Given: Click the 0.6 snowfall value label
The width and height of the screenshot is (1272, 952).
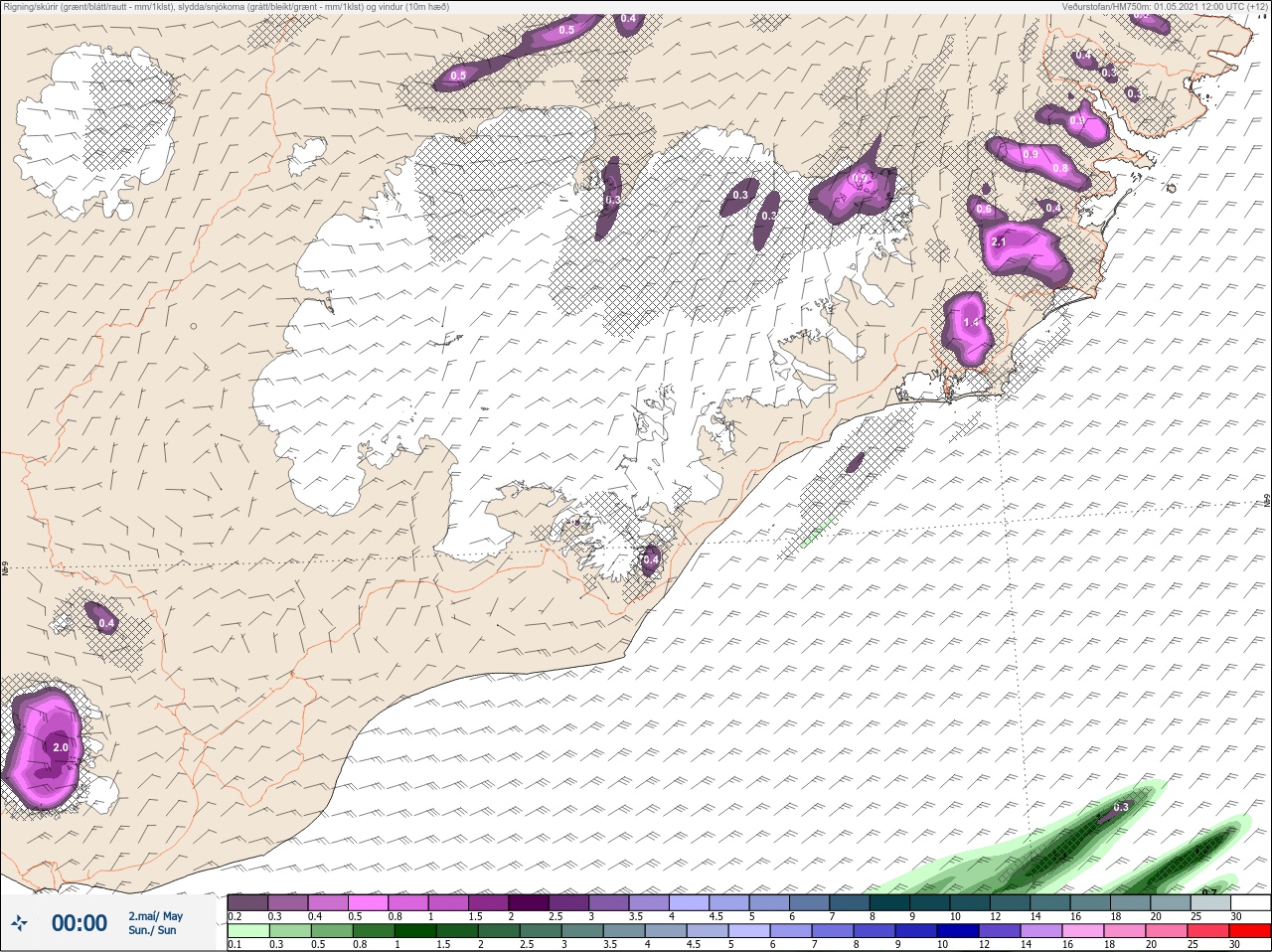Looking at the screenshot, I should tap(984, 210).
